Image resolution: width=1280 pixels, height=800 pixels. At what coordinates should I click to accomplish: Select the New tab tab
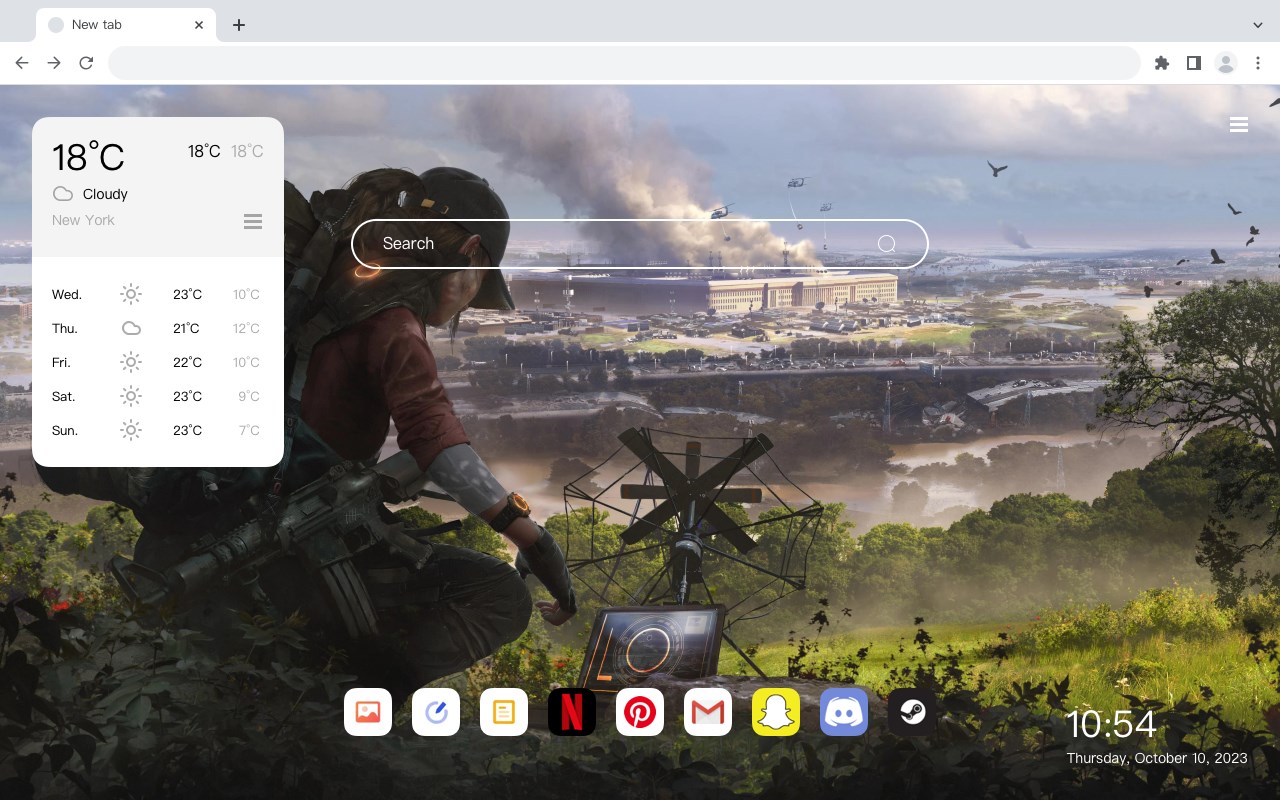point(126,25)
